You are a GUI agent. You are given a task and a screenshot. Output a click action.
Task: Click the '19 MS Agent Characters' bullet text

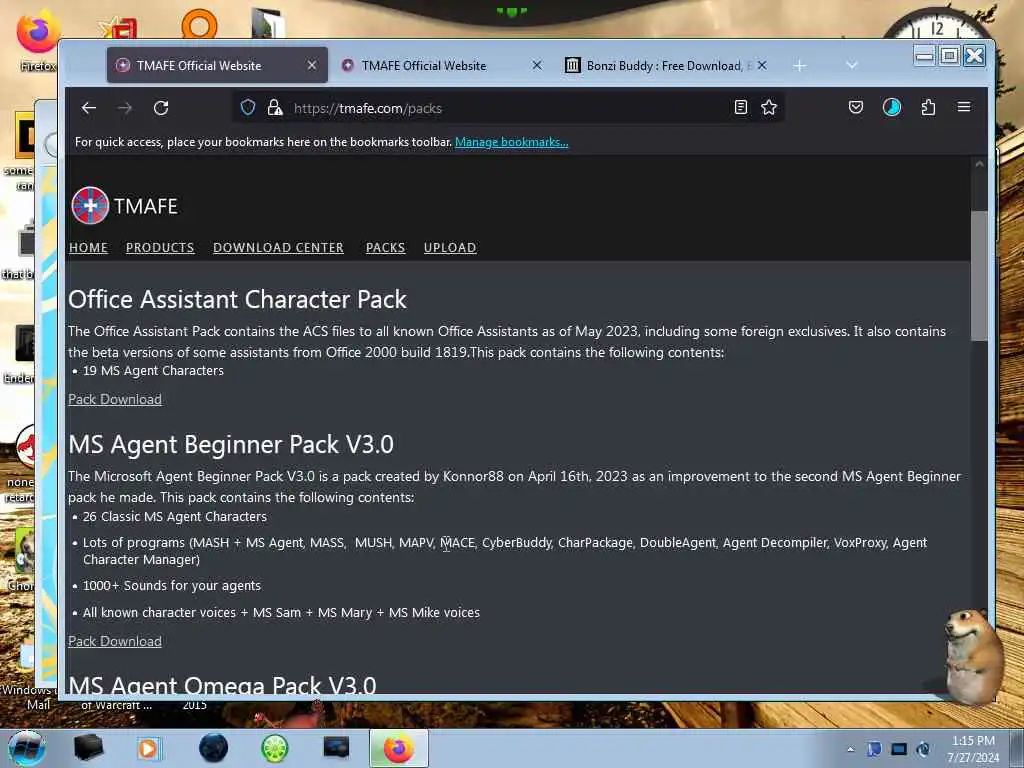coord(153,371)
